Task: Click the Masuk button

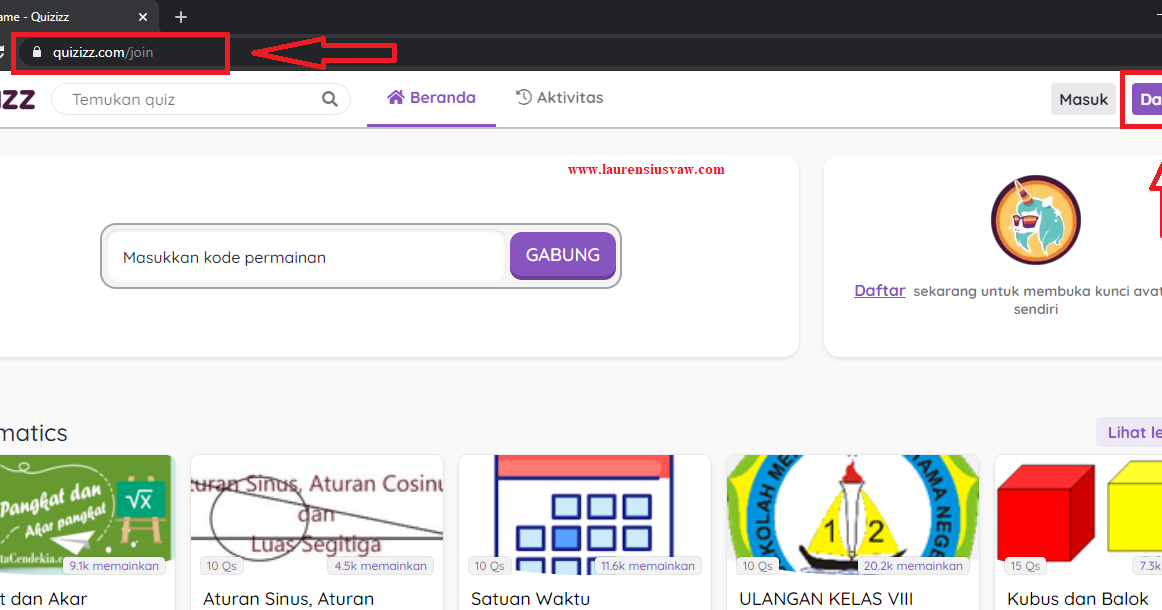Action: coord(1083,99)
